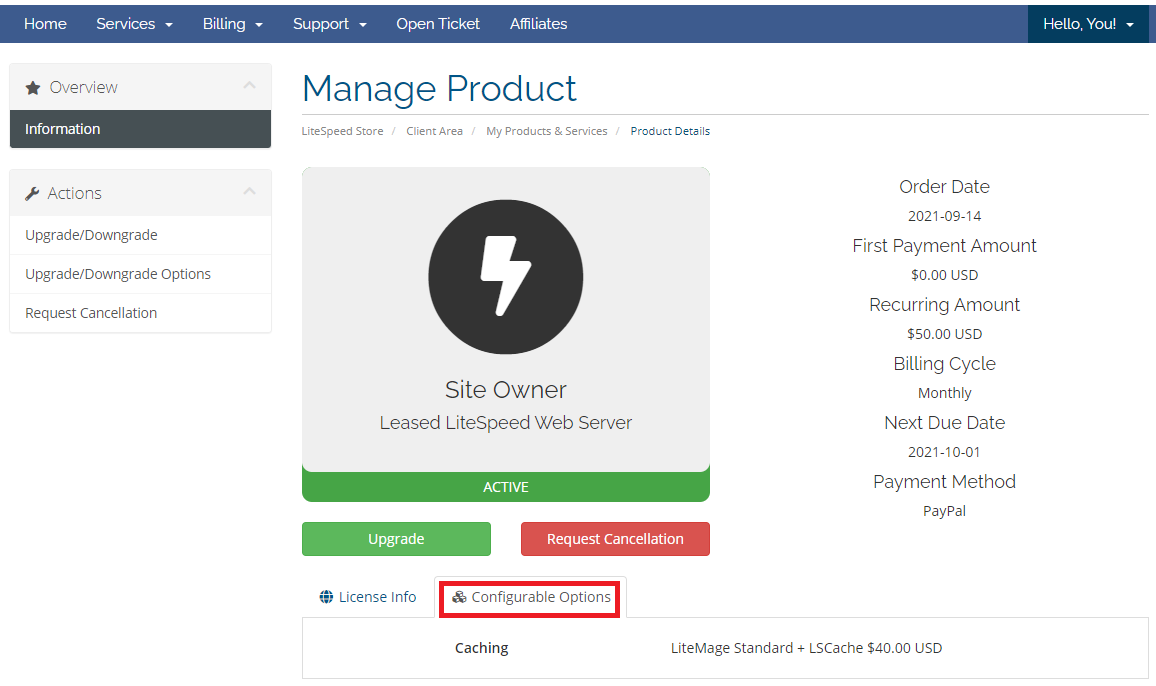
Task: Click the Product Details breadcrumb
Action: 670,131
